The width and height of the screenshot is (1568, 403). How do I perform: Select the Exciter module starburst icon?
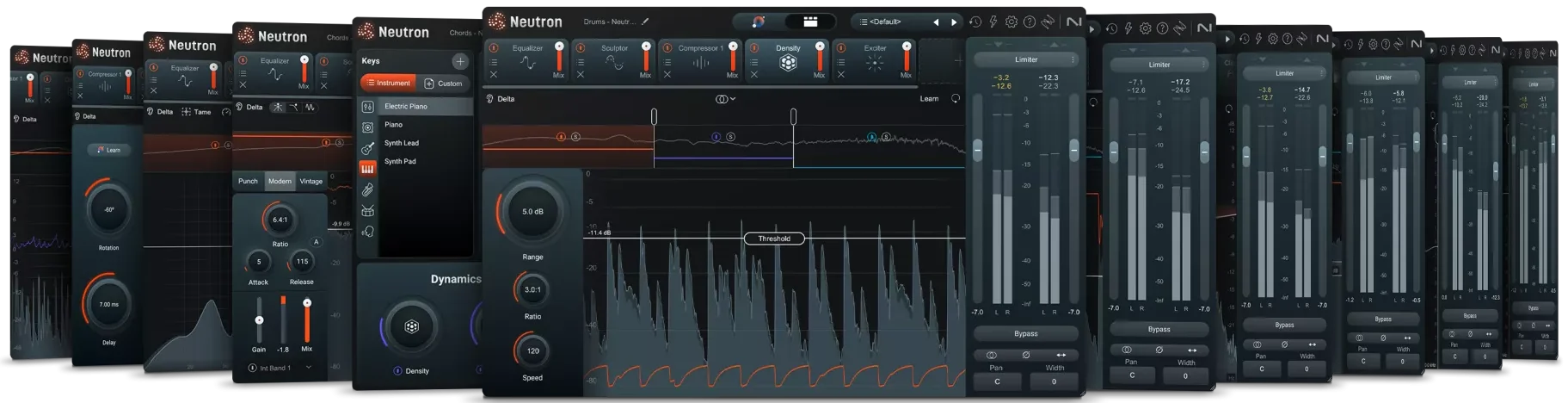click(875, 63)
